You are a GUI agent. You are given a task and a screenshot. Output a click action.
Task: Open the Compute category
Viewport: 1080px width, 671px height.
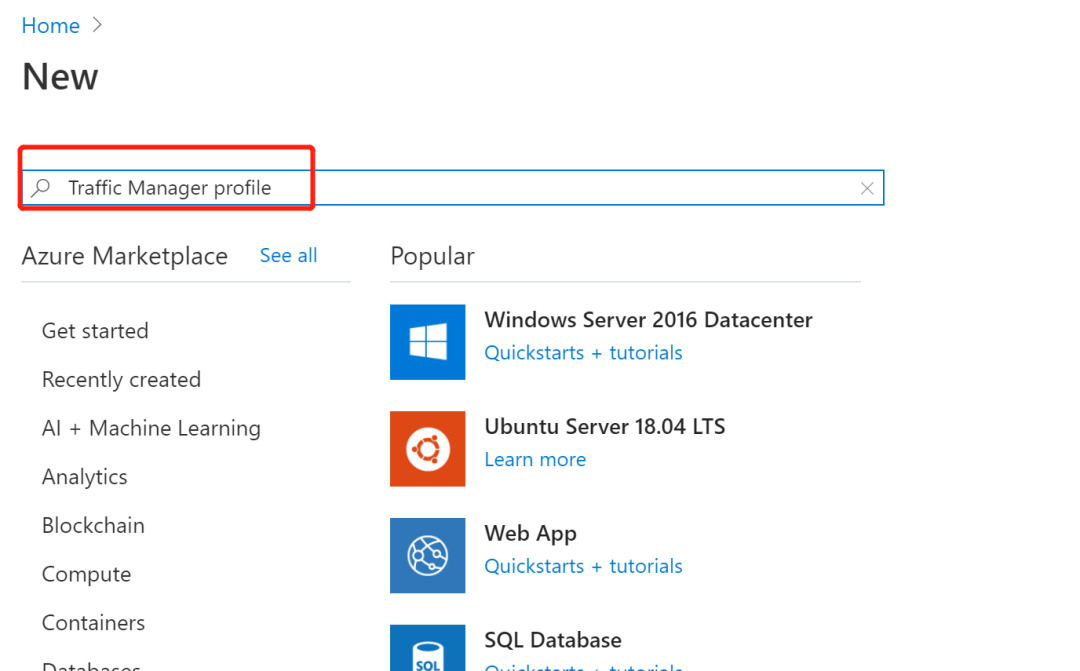86,575
